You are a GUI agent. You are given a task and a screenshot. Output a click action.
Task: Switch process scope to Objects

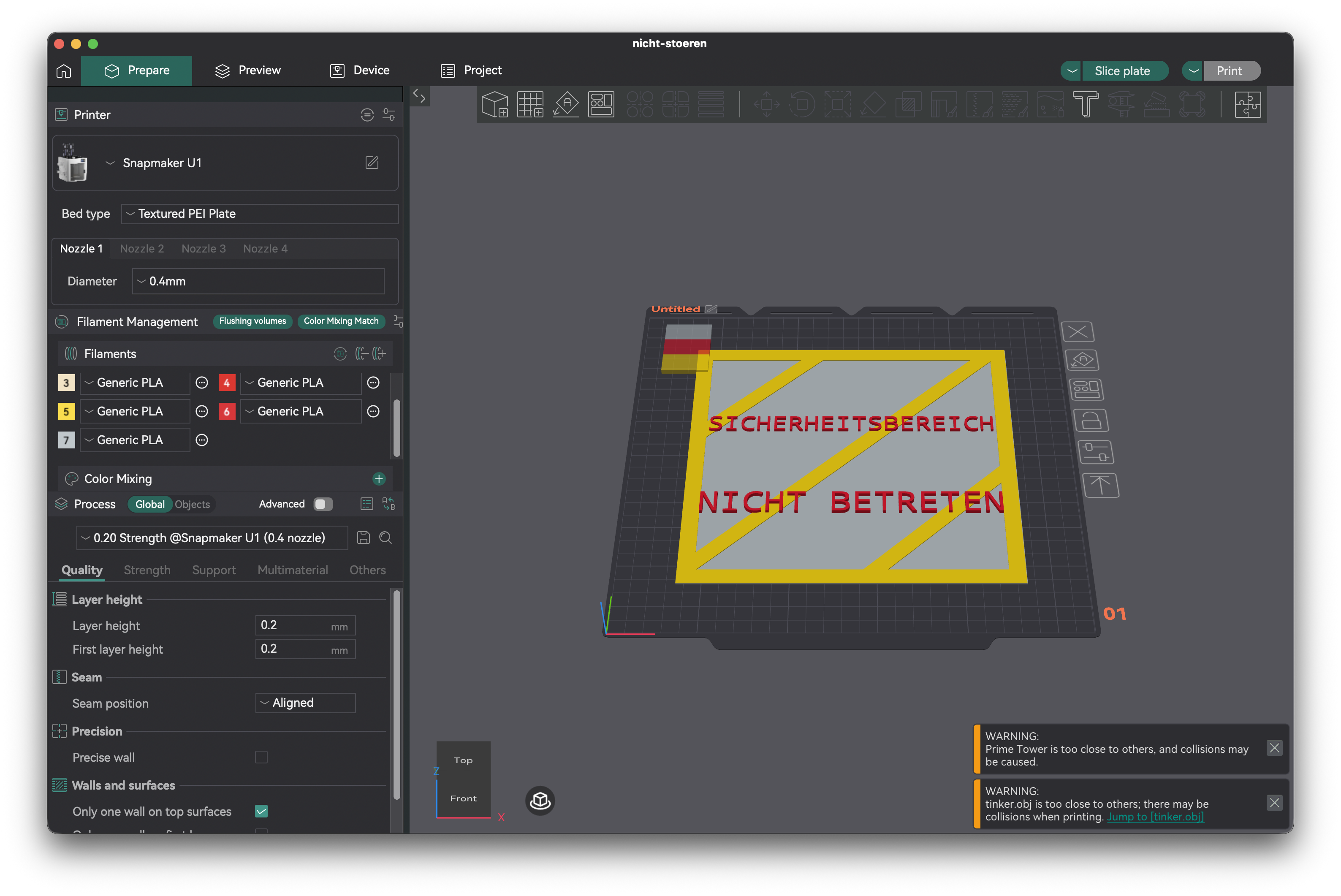click(193, 505)
